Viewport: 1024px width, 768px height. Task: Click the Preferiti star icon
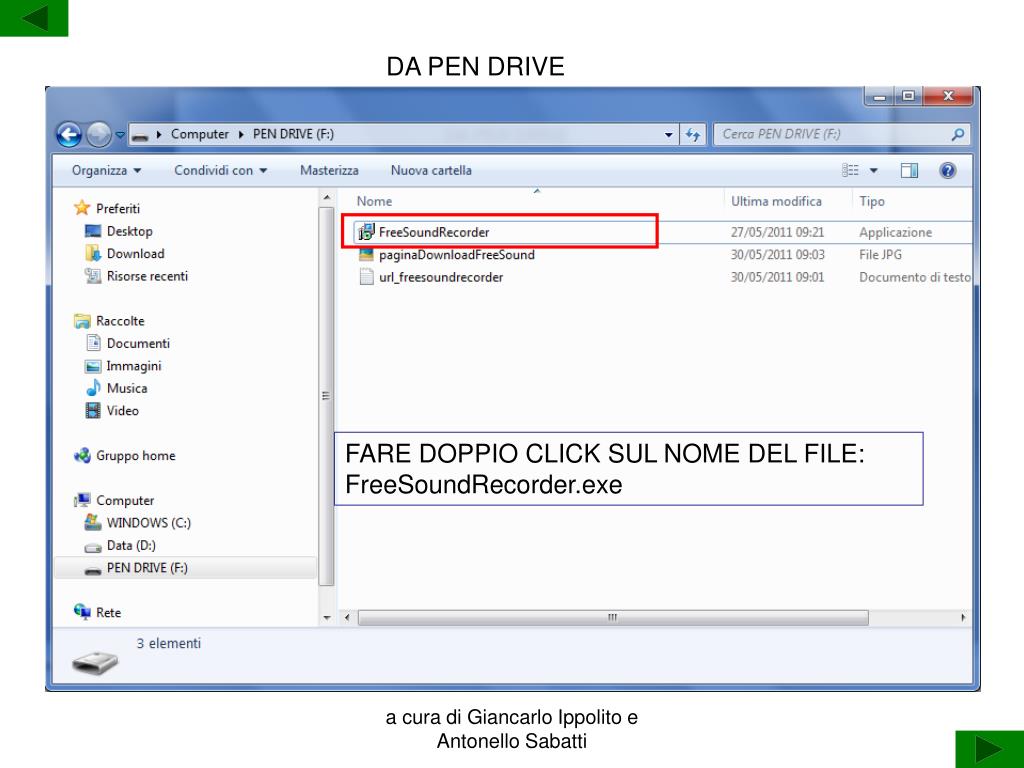(82, 208)
